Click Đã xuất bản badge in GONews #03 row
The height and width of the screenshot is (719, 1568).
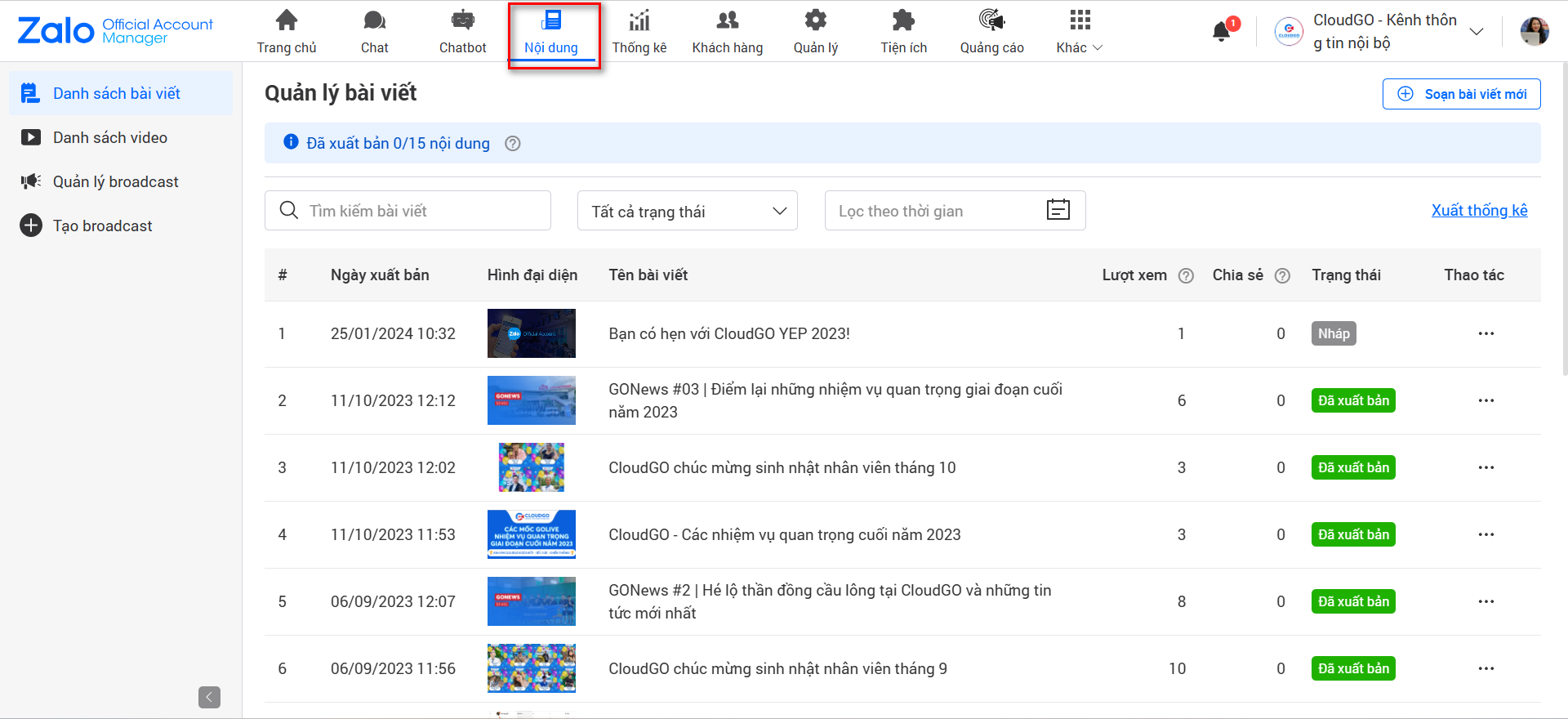coord(1353,400)
